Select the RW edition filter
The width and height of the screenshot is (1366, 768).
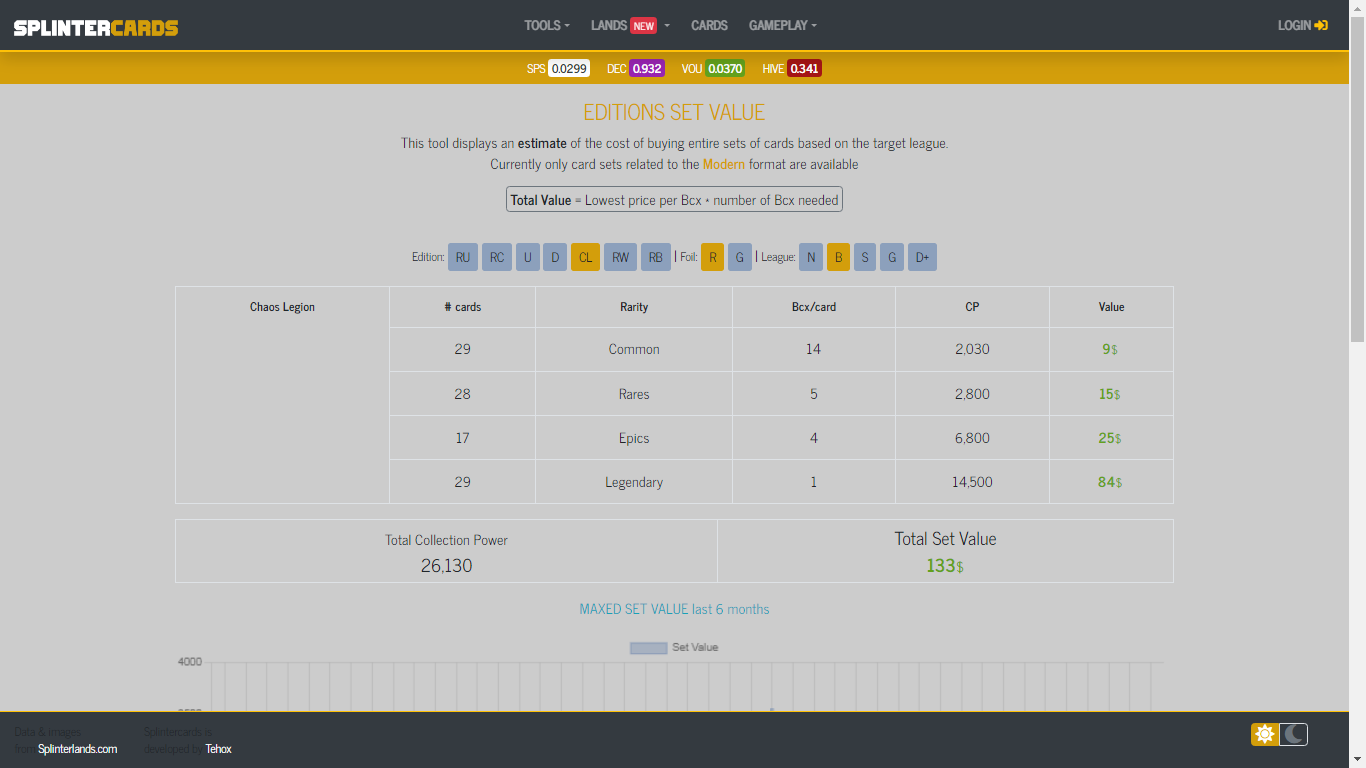pos(620,257)
